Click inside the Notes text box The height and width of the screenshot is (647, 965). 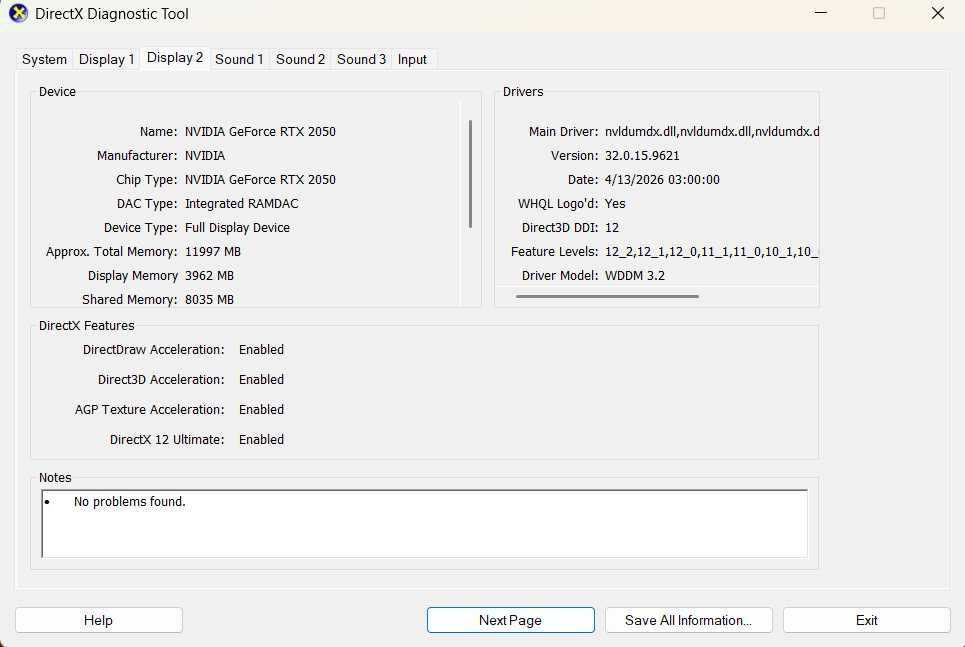click(x=425, y=524)
